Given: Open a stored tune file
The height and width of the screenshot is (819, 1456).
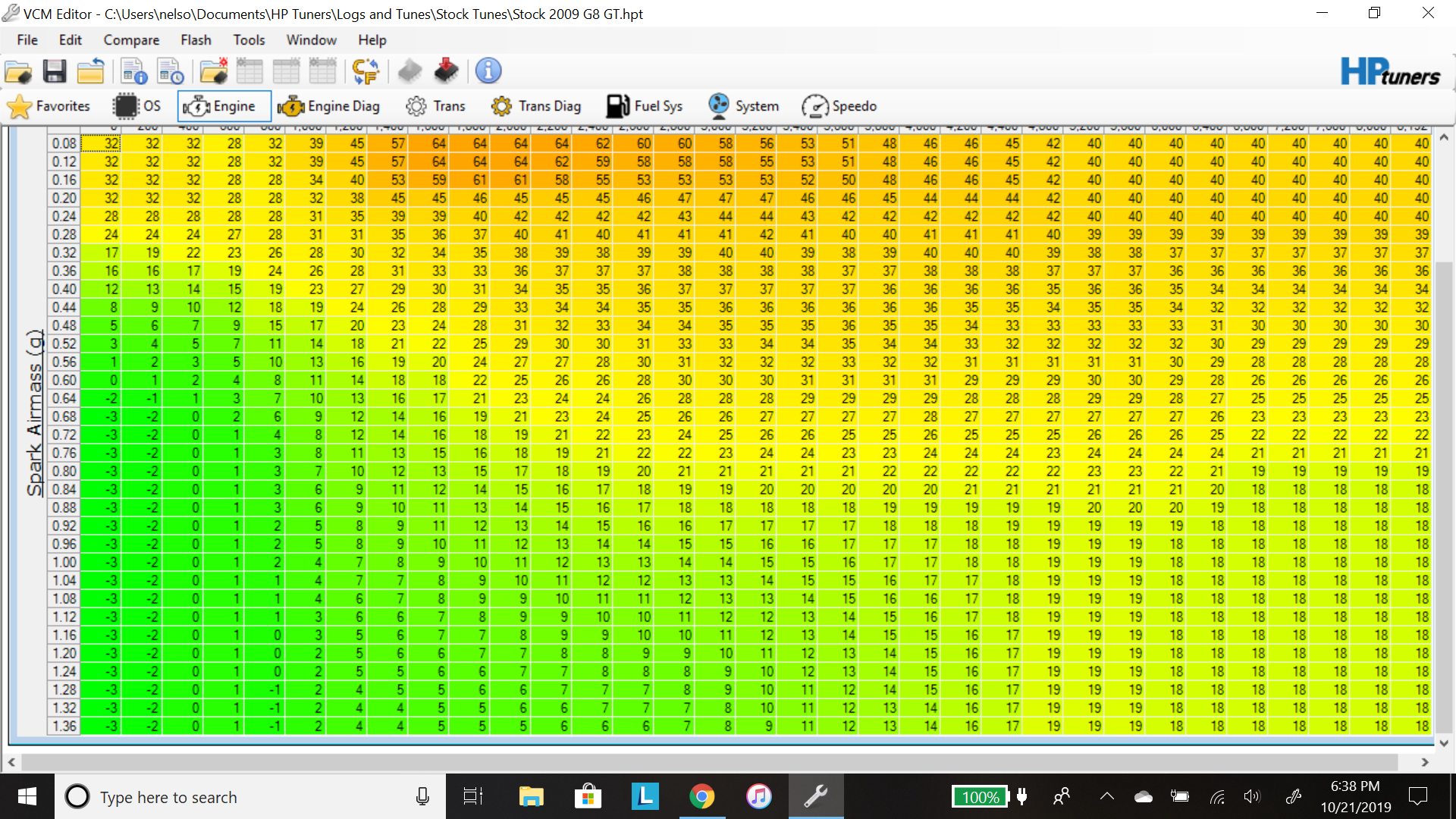Looking at the screenshot, I should pyautogui.click(x=18, y=71).
